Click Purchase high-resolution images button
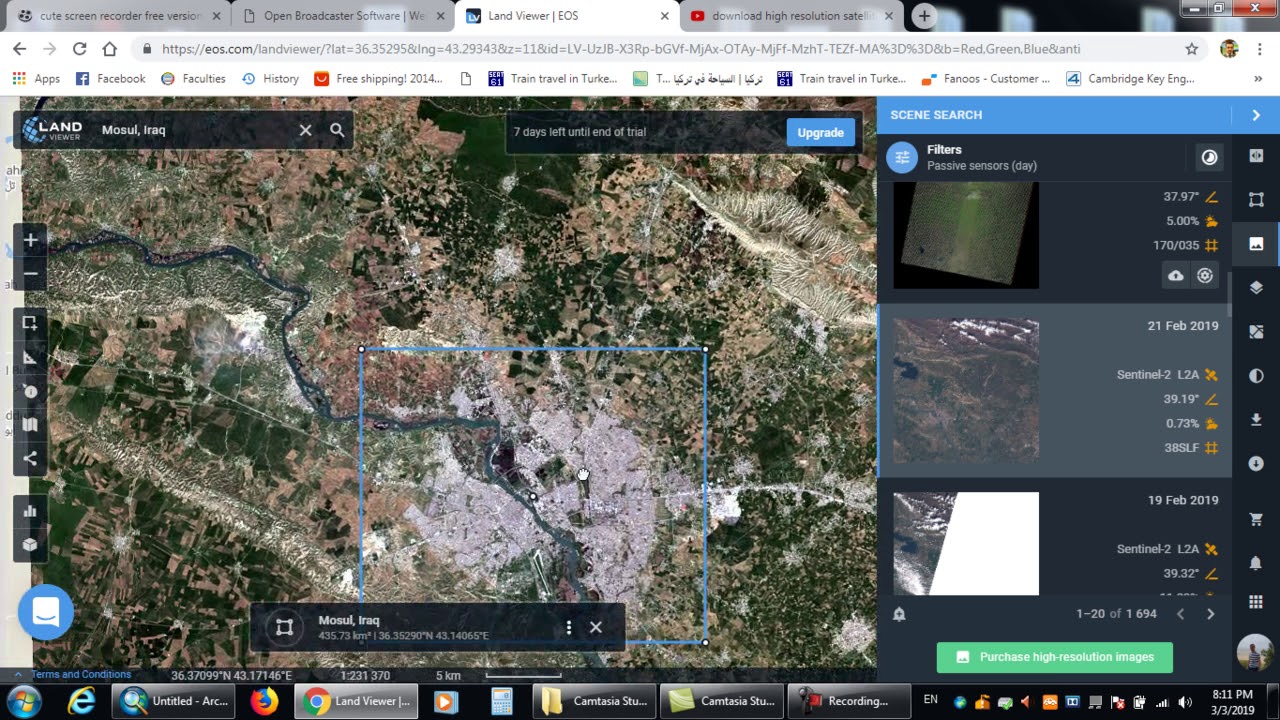Image resolution: width=1280 pixels, height=720 pixels. click(x=1054, y=657)
